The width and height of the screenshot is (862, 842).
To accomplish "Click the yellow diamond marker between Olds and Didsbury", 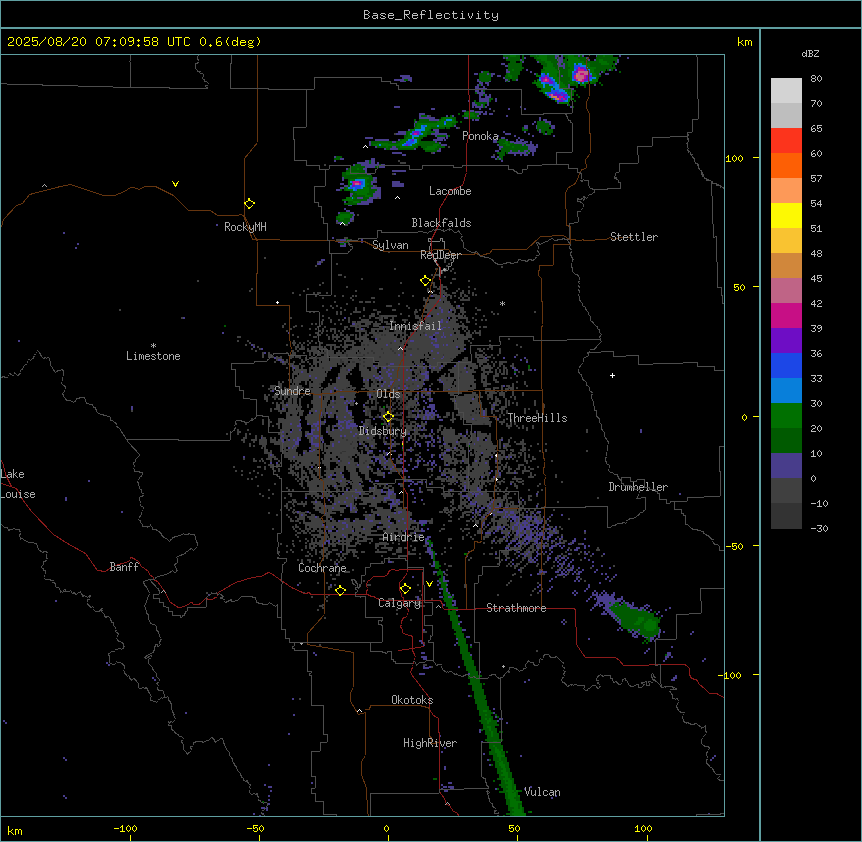I will [389, 417].
